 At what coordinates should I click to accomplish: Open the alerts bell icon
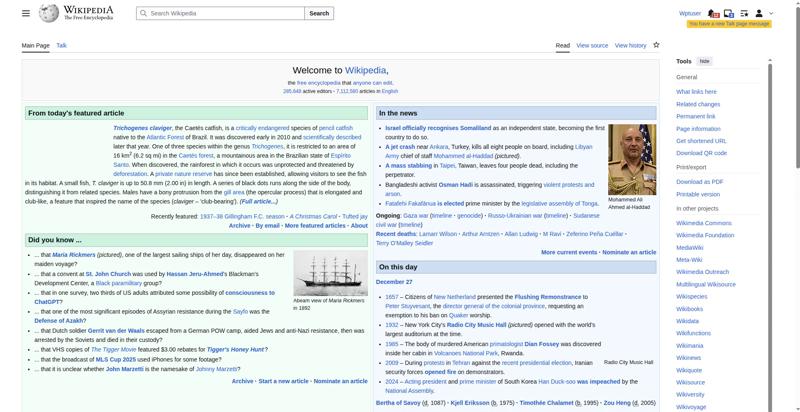(x=714, y=13)
